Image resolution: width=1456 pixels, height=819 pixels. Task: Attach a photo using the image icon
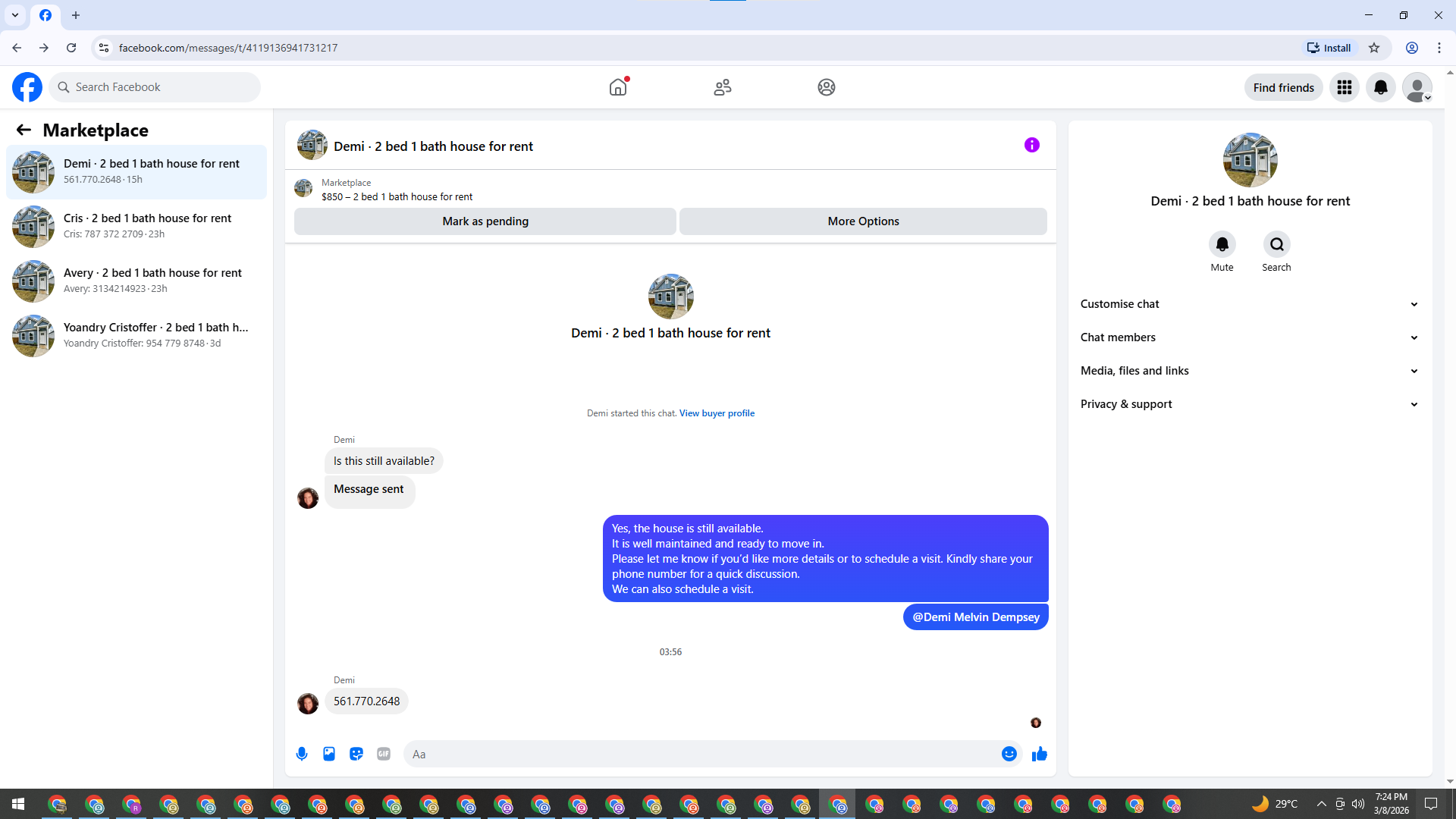point(329,754)
